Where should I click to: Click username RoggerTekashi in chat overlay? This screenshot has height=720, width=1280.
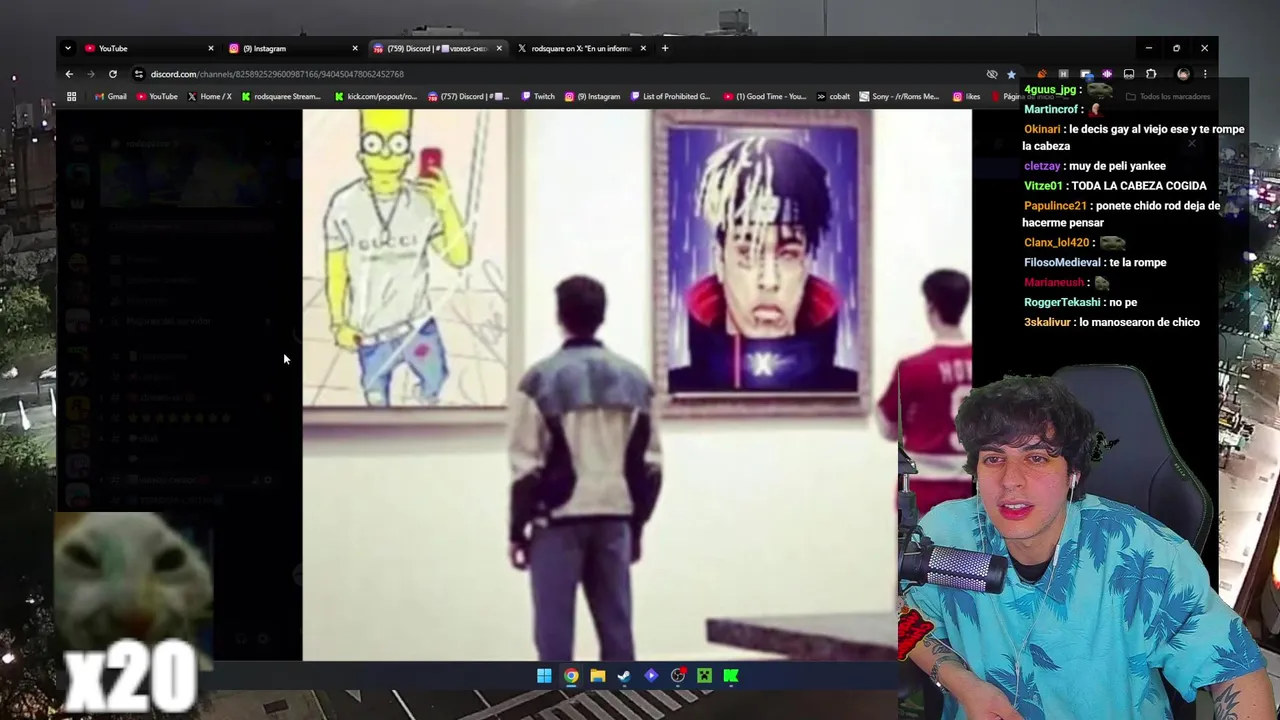[x=1062, y=302]
